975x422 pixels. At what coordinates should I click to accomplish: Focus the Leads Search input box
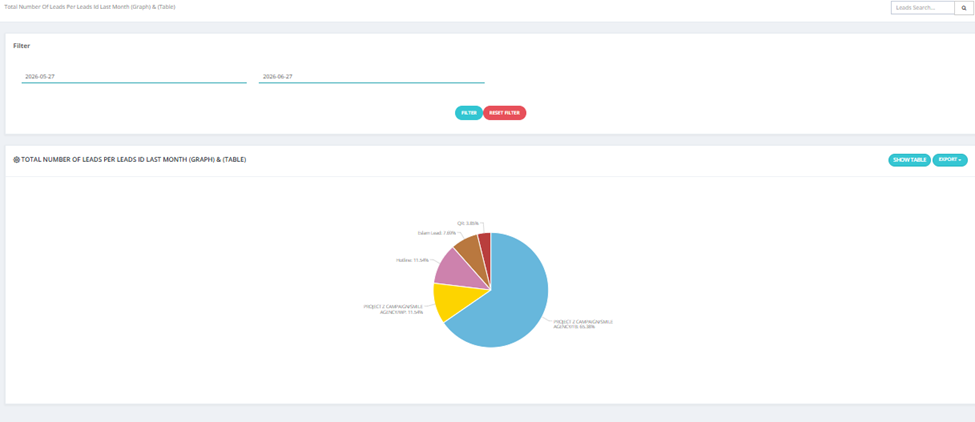click(923, 7)
